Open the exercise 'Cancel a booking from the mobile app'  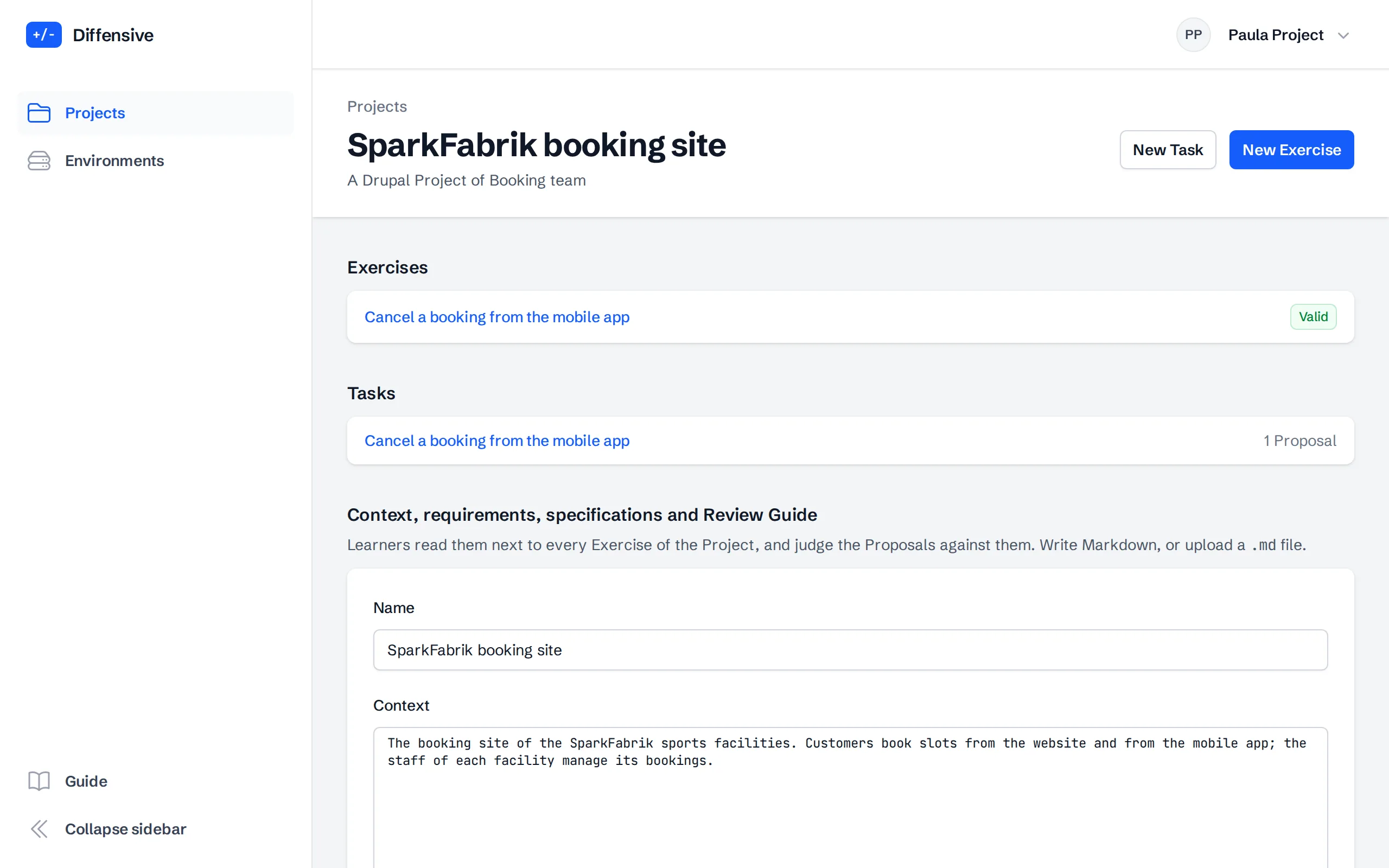(497, 317)
